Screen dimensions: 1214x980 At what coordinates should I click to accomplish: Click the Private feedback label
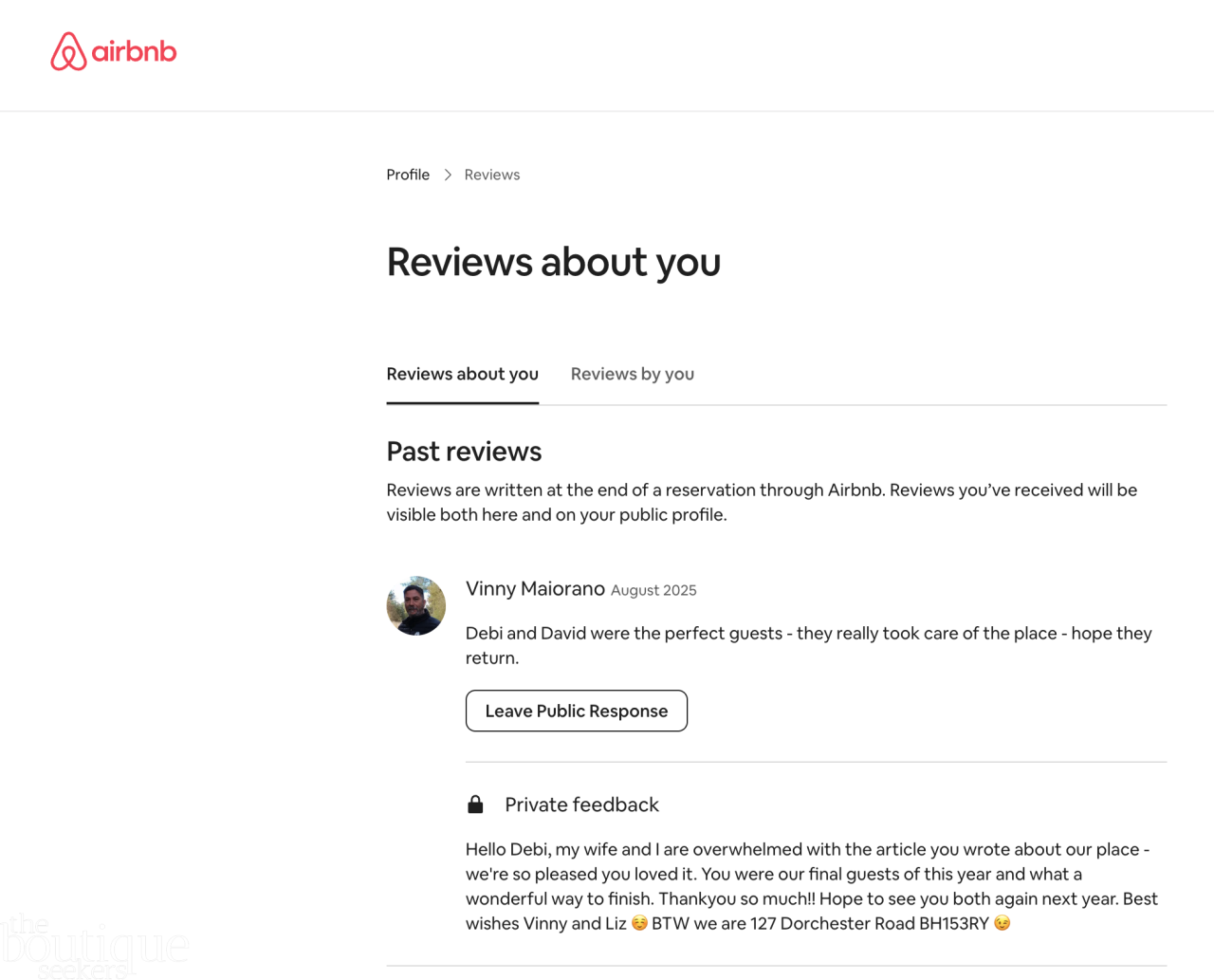[x=581, y=804]
